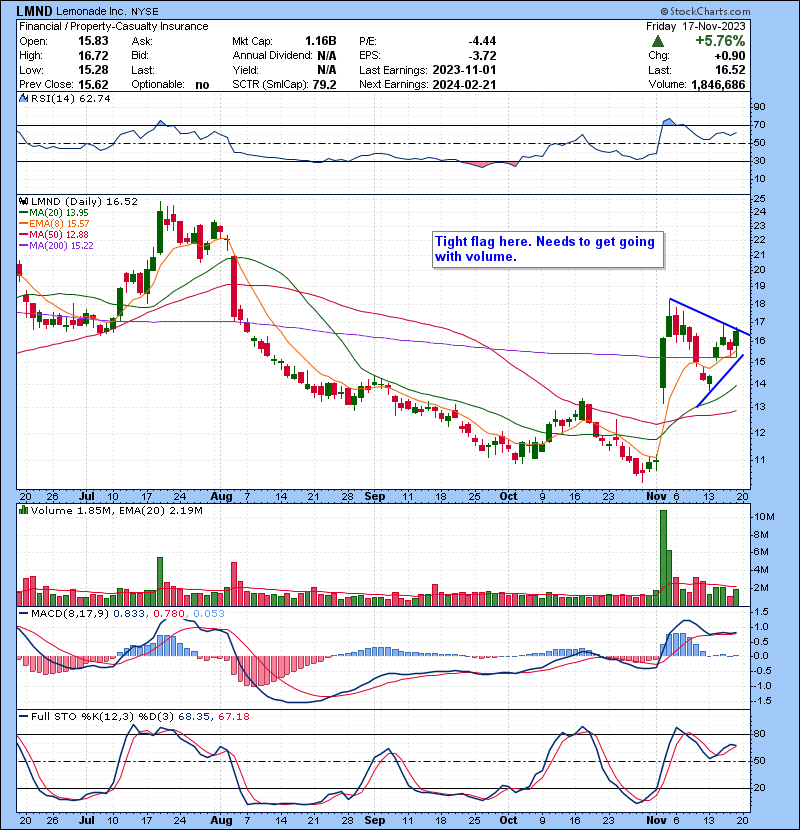Screen dimensions: 800x830
Task: Click the RSI(14) 62.74 label
Action: pyautogui.click(x=70, y=98)
